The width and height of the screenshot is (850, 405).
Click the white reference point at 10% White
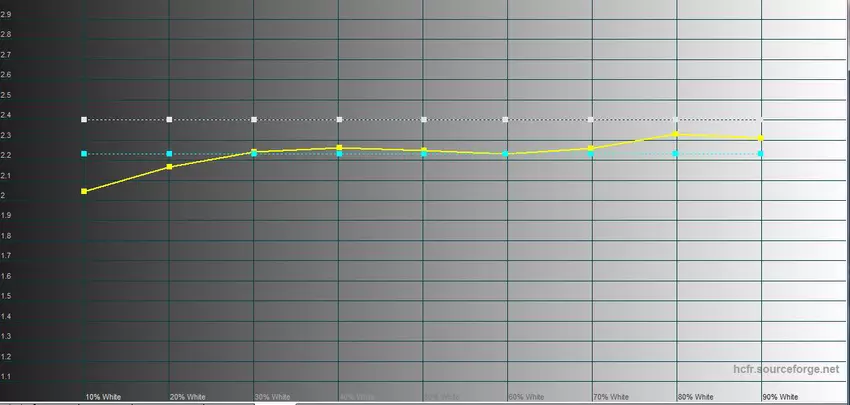click(x=84, y=120)
